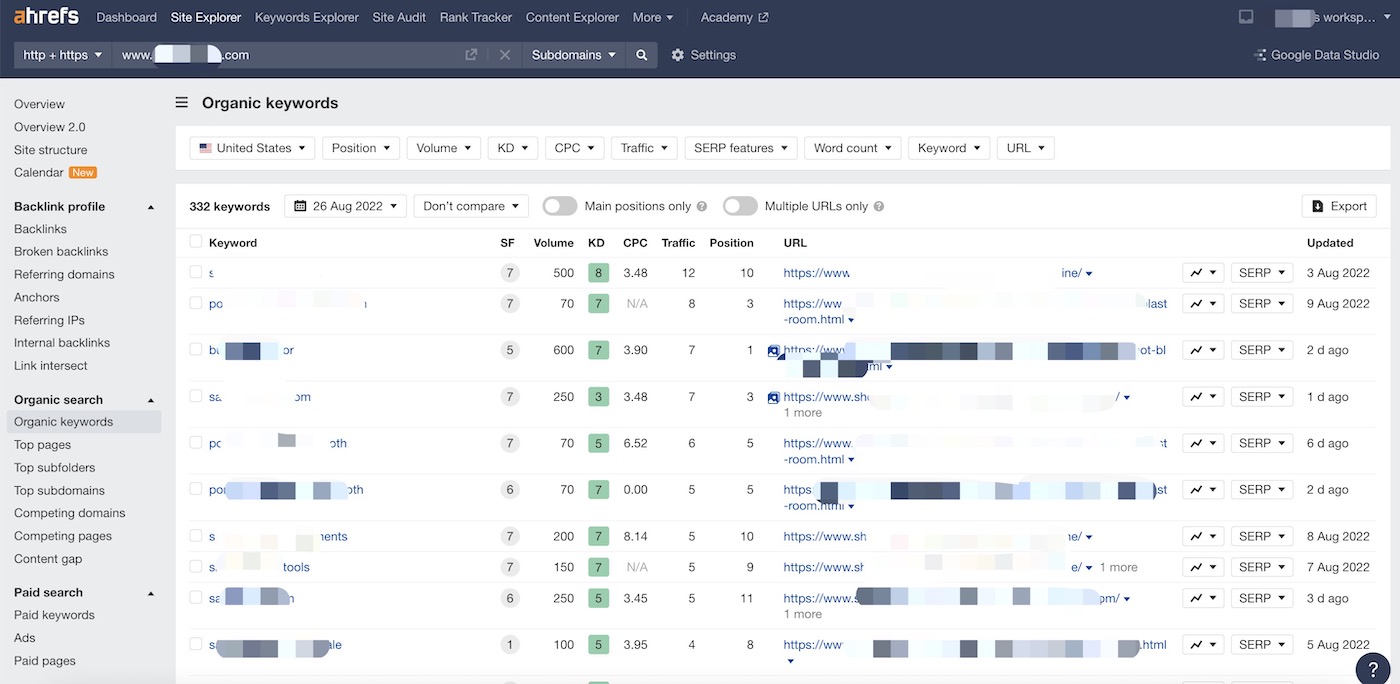Export the keywords list
The height and width of the screenshot is (684, 1400).
(1339, 206)
